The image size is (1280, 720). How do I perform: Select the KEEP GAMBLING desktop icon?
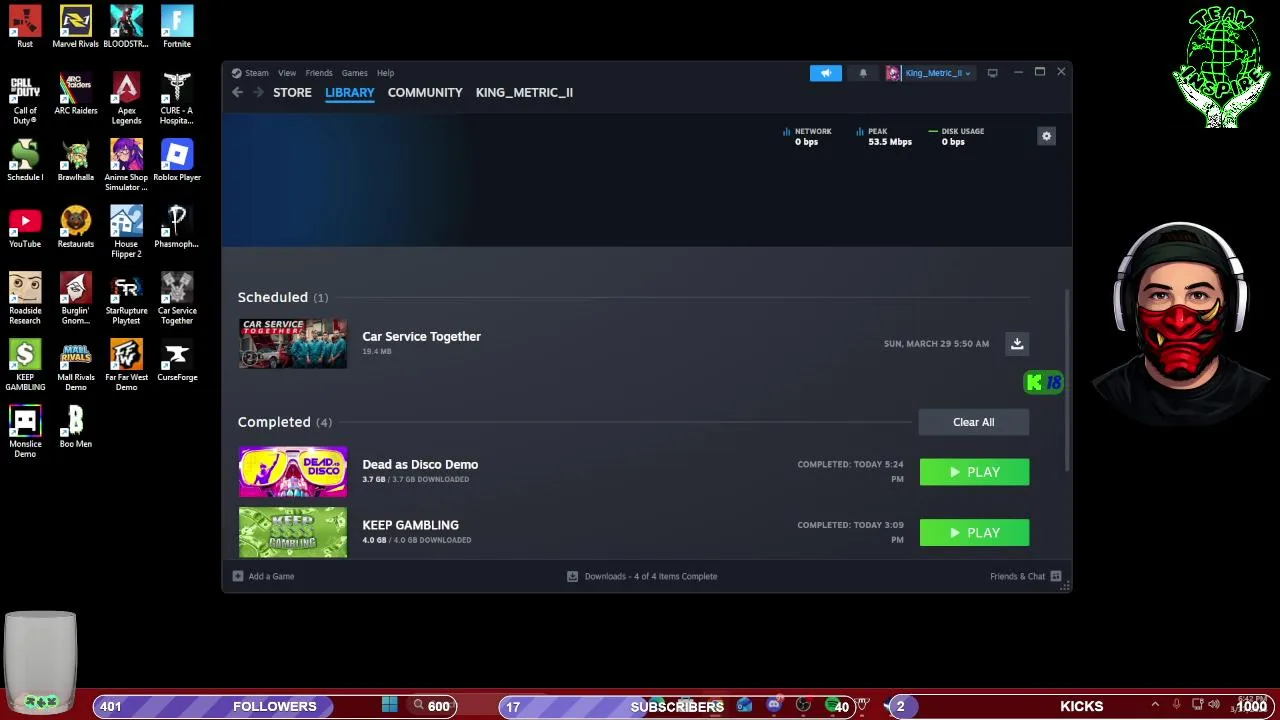pos(25,365)
